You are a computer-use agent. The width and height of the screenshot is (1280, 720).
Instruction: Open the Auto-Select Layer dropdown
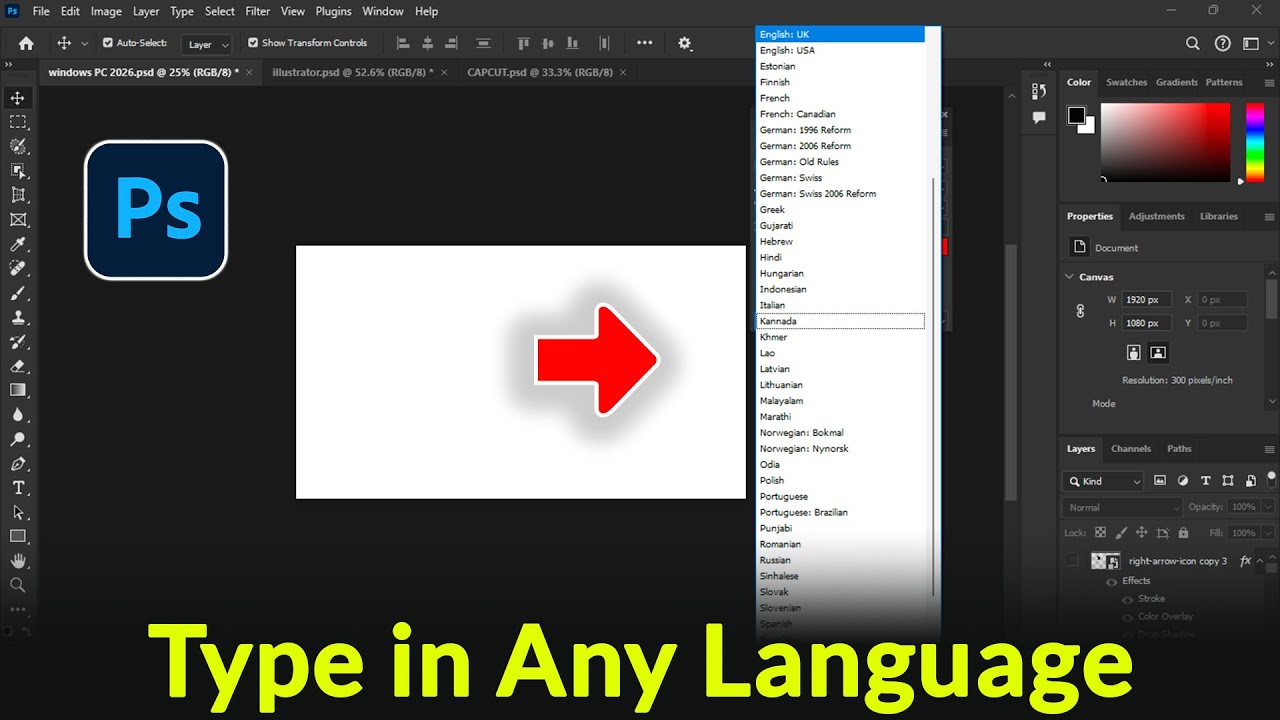[208, 44]
